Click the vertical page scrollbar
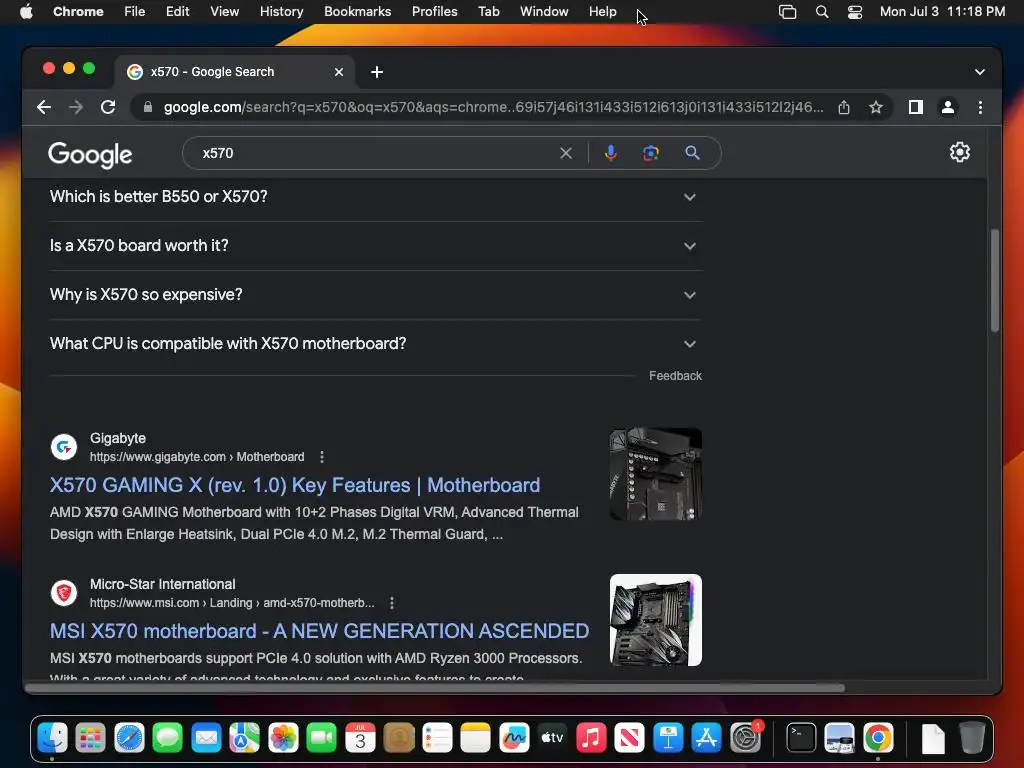Viewport: 1024px width, 768px height. point(995,281)
